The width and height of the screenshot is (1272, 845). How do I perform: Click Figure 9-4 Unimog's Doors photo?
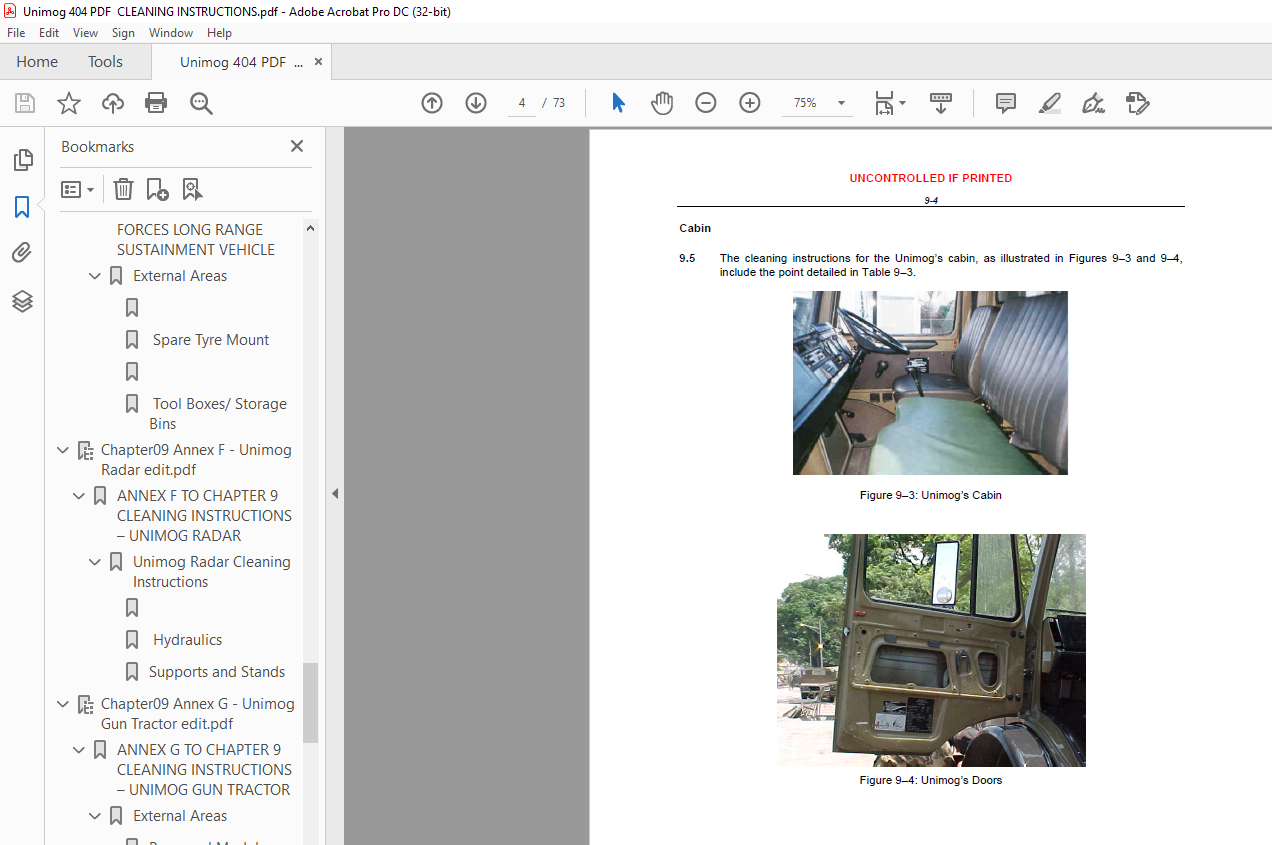[x=931, y=650]
